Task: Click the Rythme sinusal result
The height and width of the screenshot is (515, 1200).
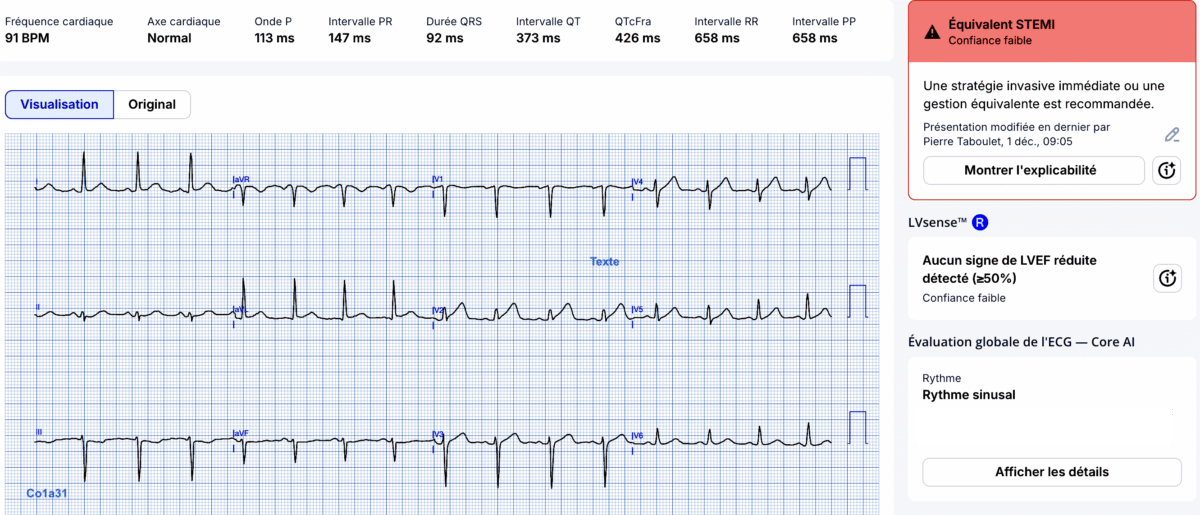Action: 968,395
